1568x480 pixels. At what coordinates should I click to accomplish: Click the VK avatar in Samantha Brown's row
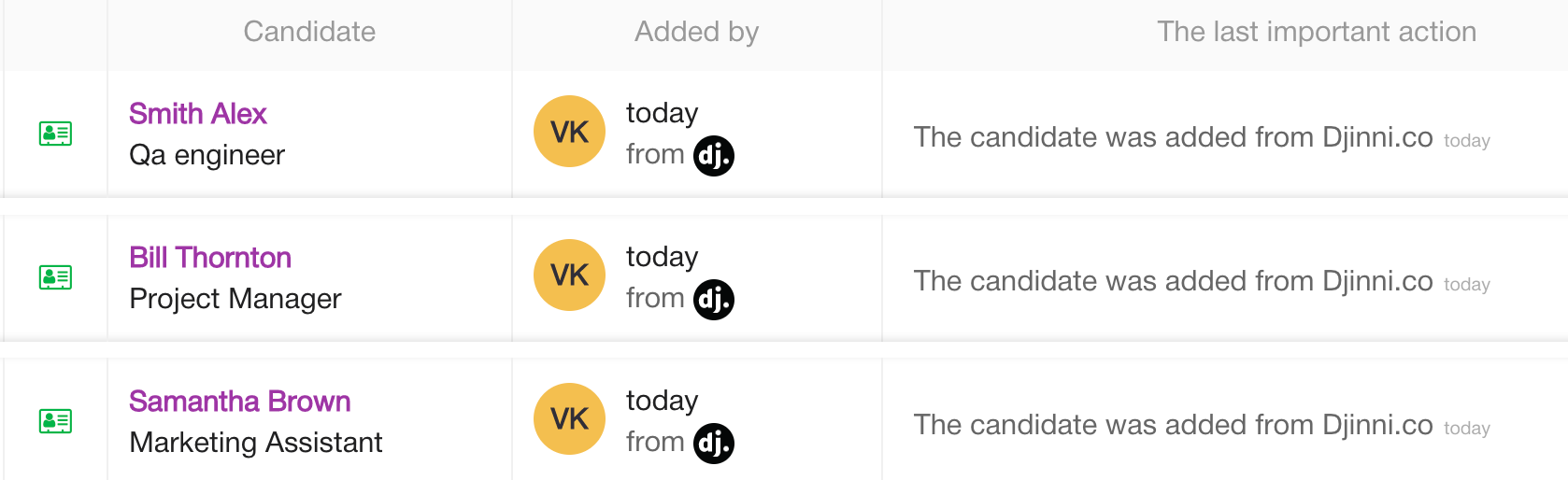(x=570, y=419)
